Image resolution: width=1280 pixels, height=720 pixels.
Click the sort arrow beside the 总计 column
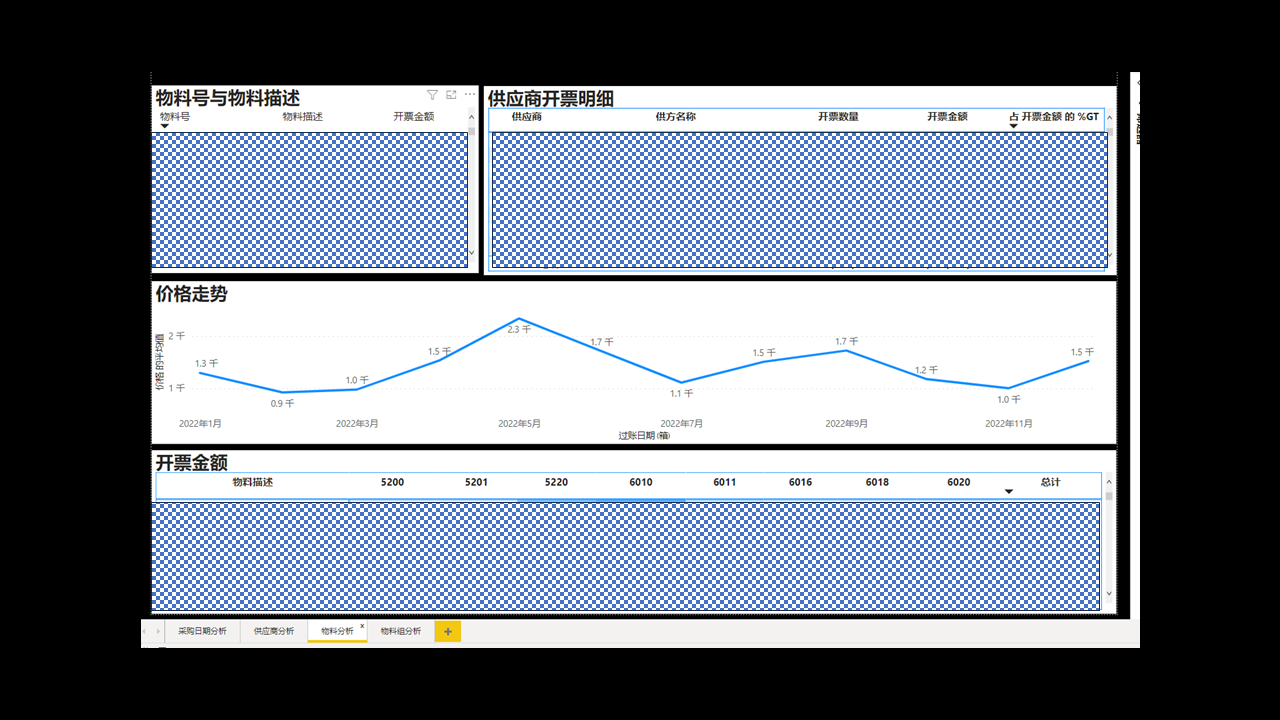tap(1009, 491)
